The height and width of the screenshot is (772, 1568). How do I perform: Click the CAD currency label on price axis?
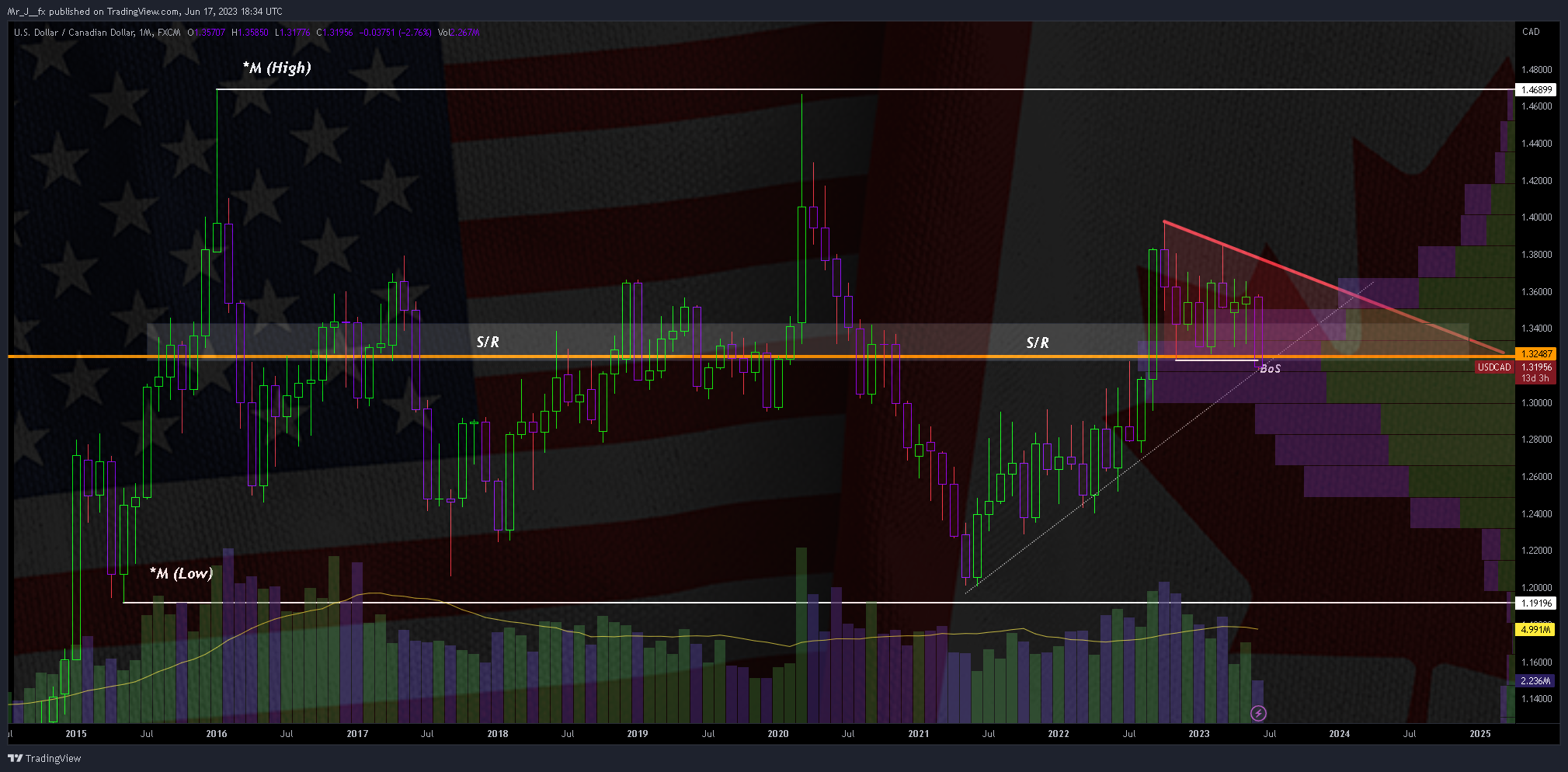coord(1531,32)
